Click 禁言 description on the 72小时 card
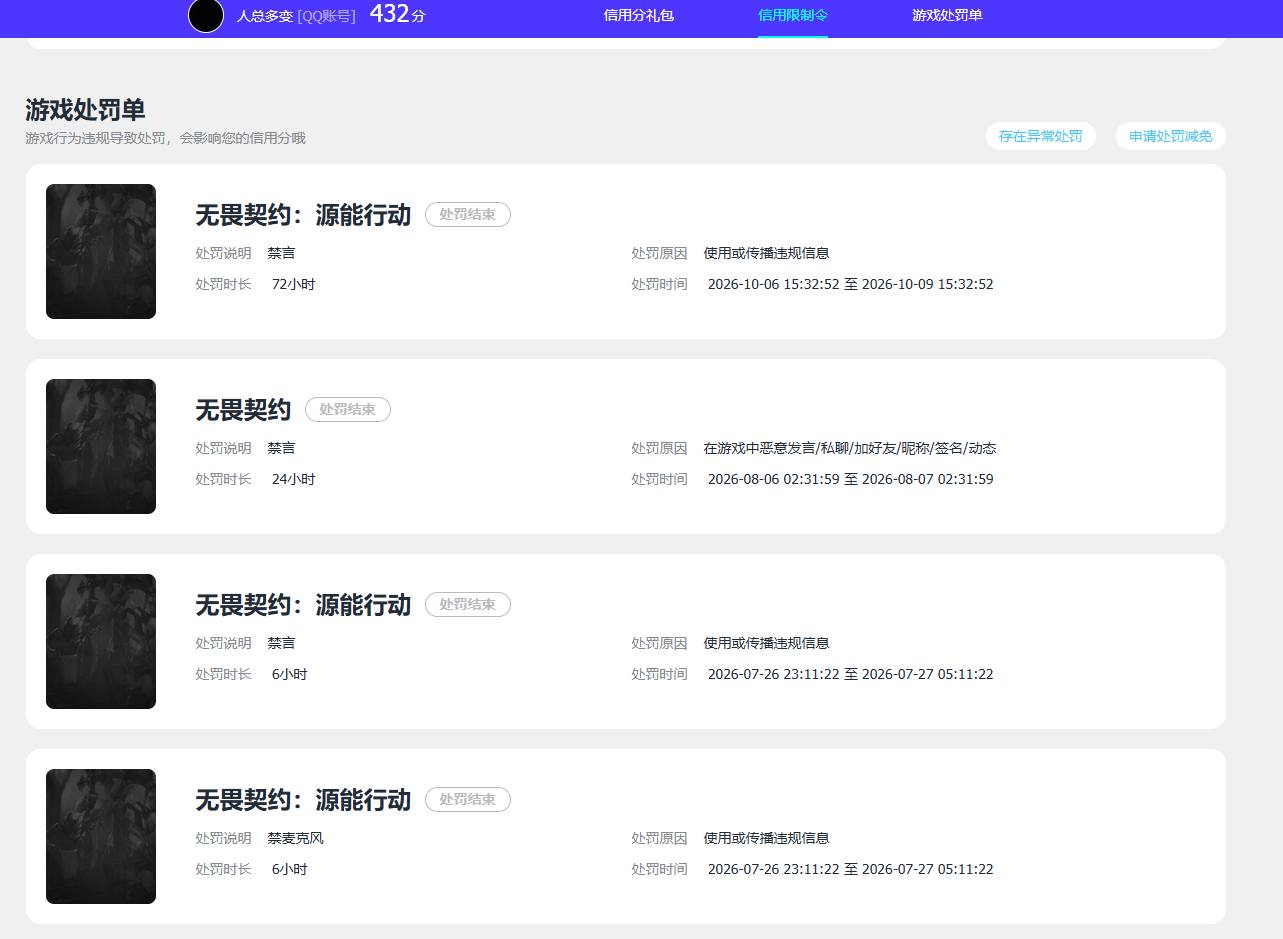 [x=282, y=253]
